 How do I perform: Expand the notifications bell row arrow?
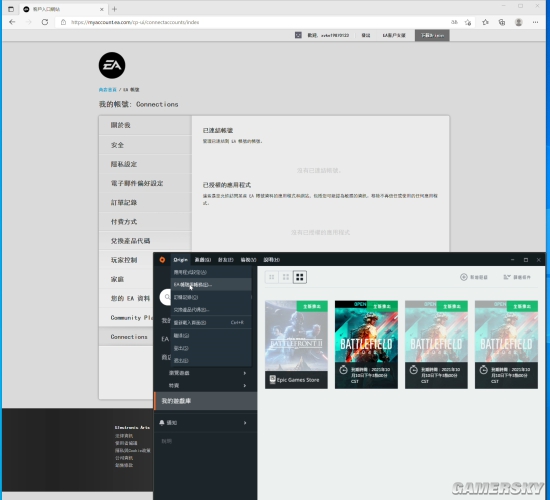[x=245, y=423]
